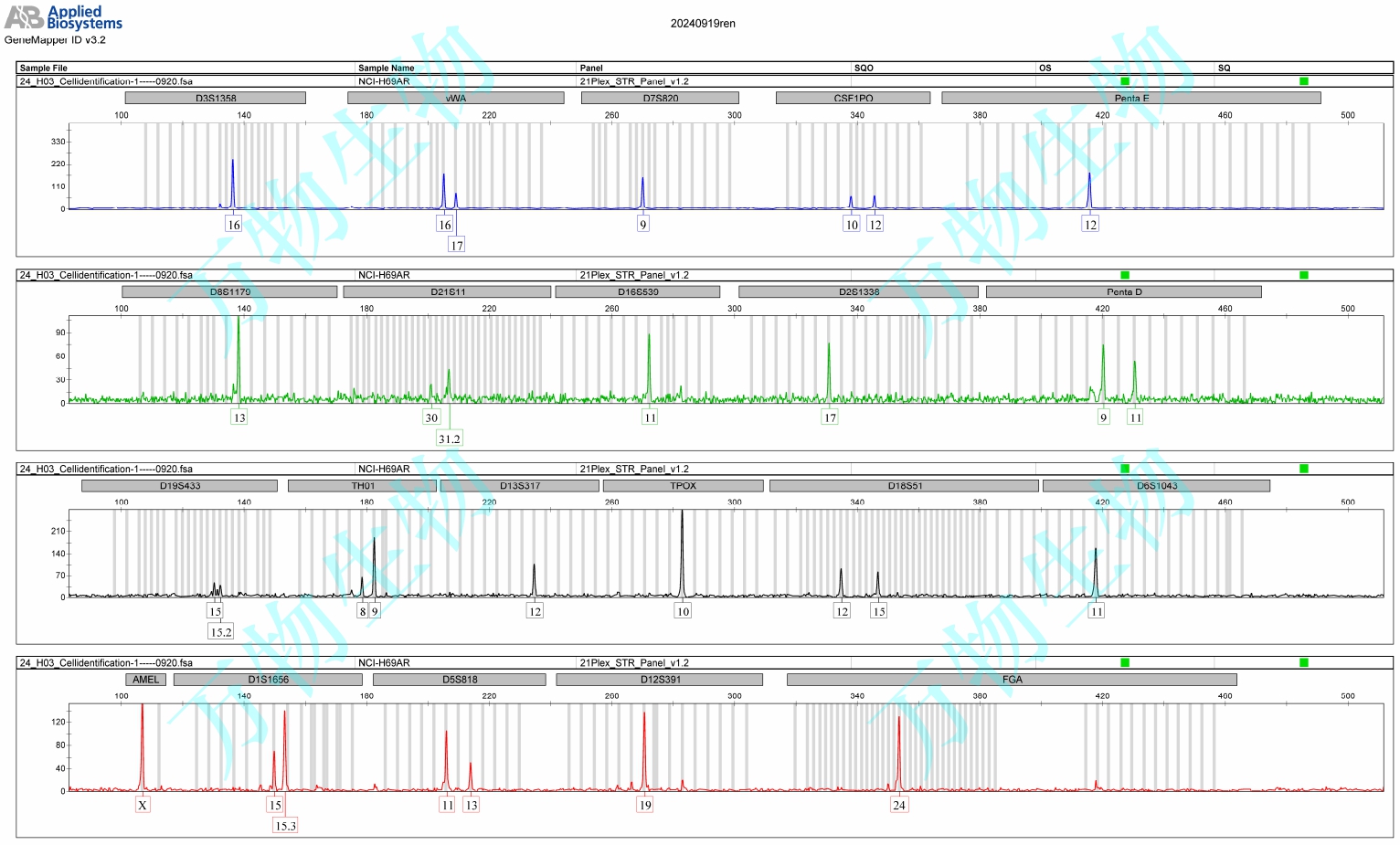Select the AMEL locus marker bar

(x=145, y=680)
